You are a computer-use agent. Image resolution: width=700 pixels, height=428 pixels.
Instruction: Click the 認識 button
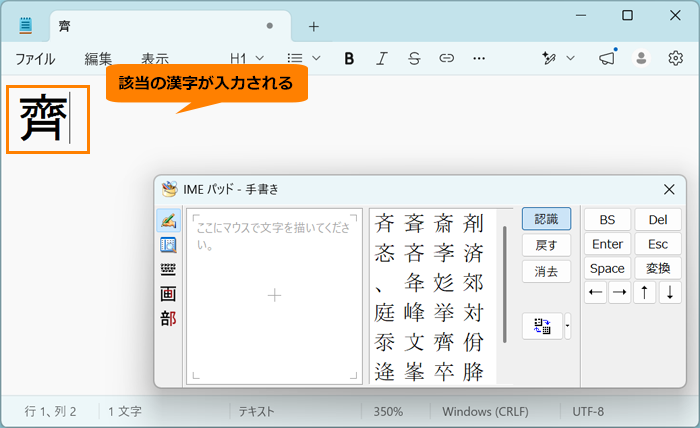tap(546, 219)
